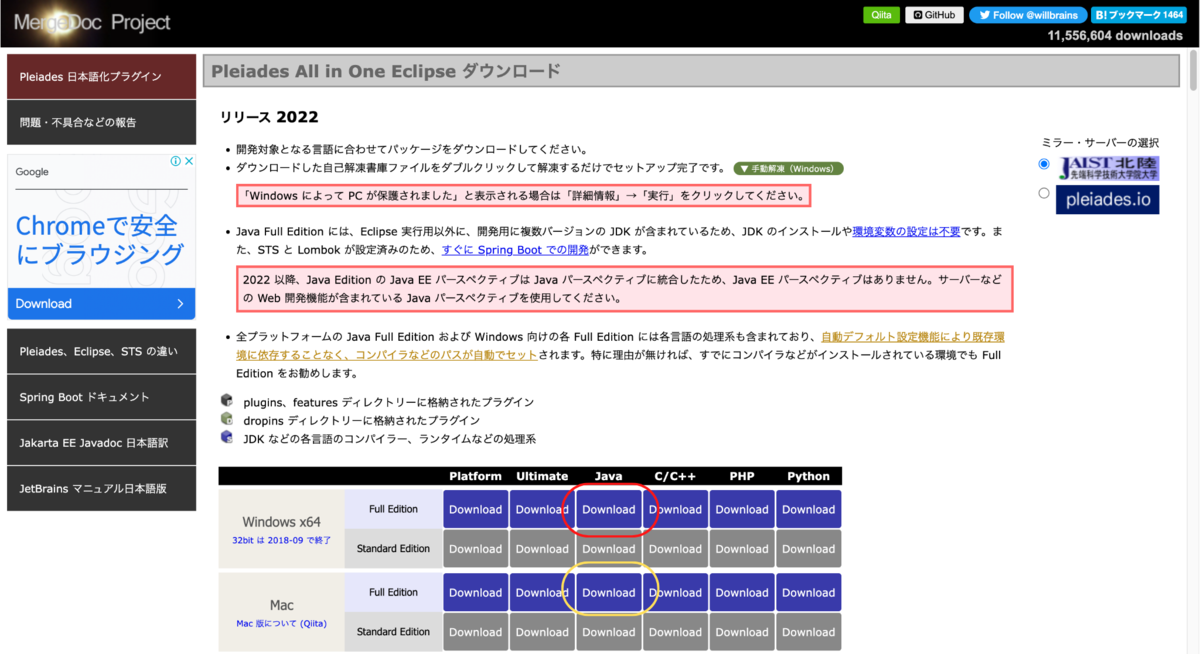Open Mac 版について (Qiita) link
1200x654 pixels.
(282, 623)
